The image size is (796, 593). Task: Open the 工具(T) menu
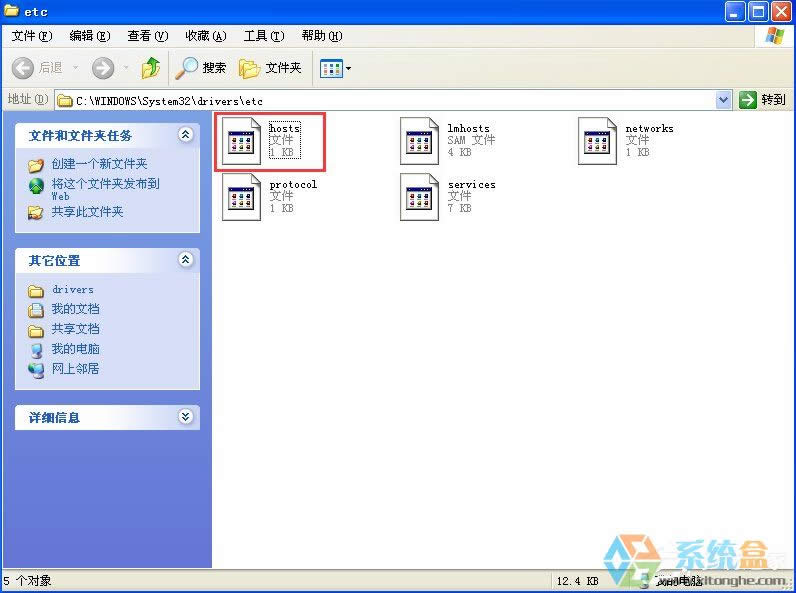click(x=263, y=36)
